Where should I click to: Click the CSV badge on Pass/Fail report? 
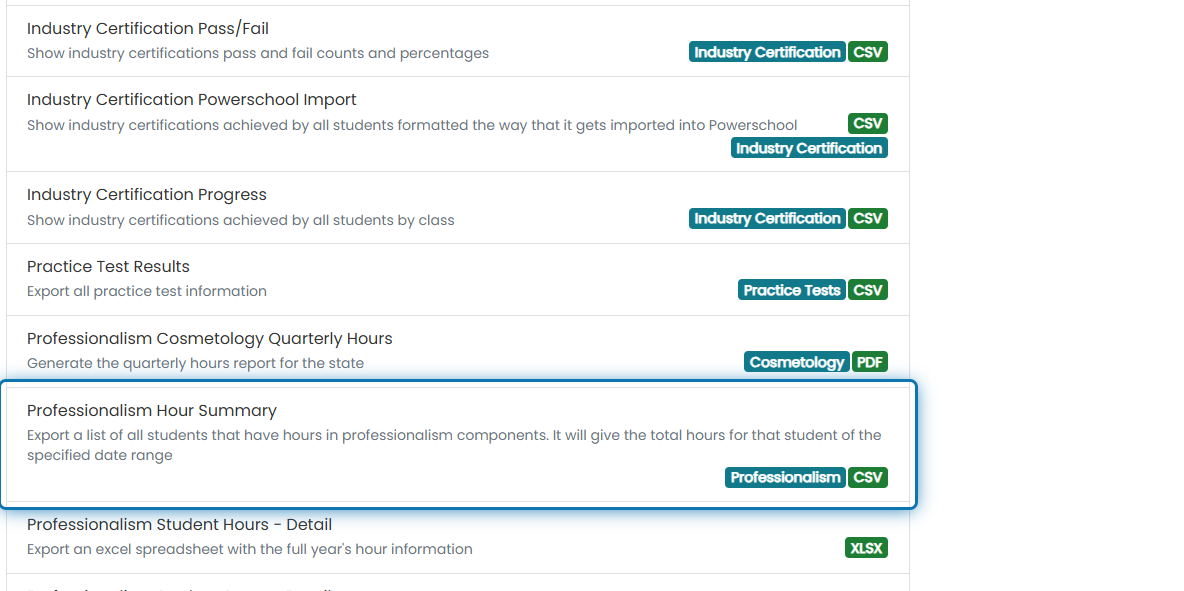[x=868, y=52]
